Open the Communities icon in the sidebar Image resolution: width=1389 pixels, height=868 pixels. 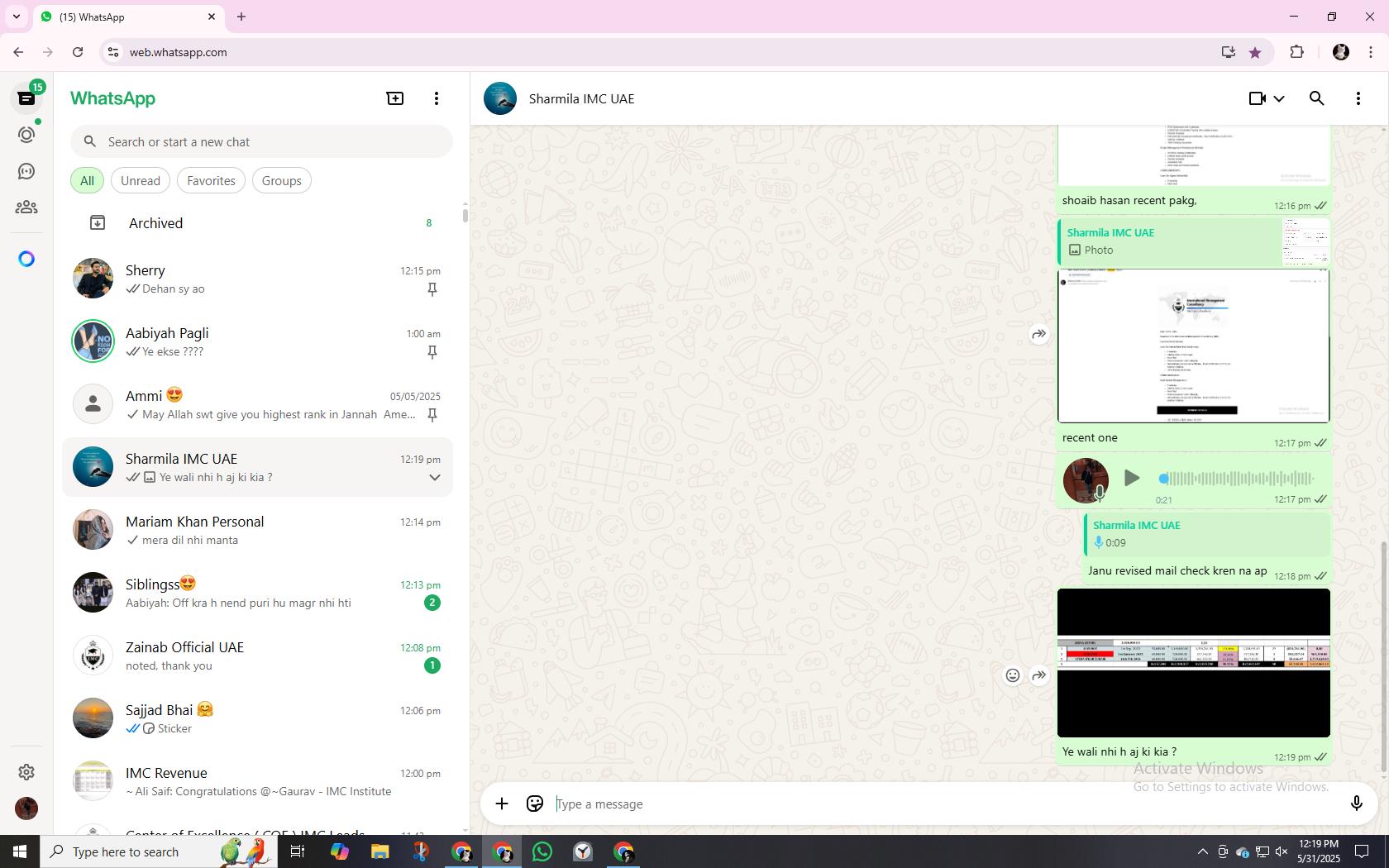26,207
